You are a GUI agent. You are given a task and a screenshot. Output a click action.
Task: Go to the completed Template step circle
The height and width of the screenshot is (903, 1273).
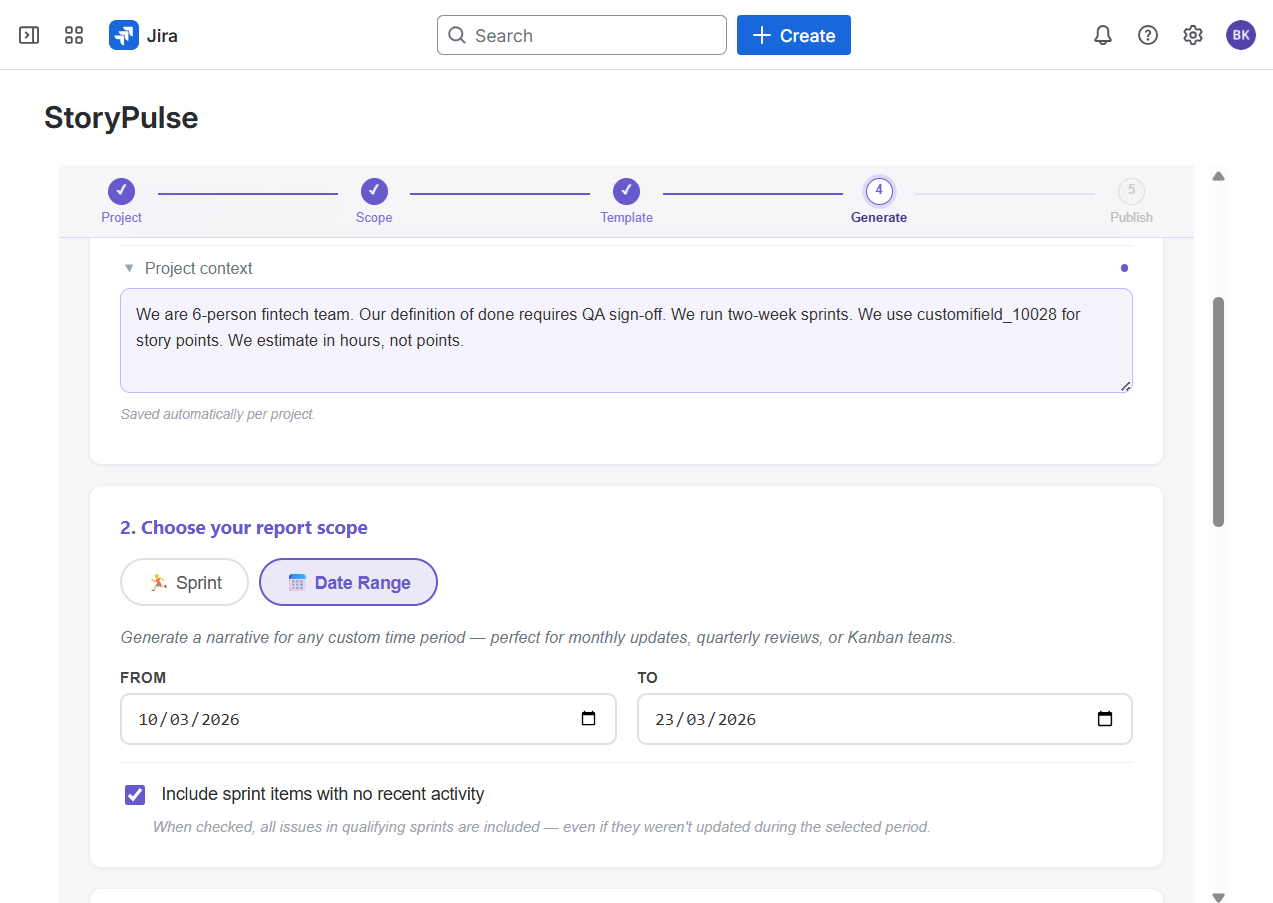point(626,191)
